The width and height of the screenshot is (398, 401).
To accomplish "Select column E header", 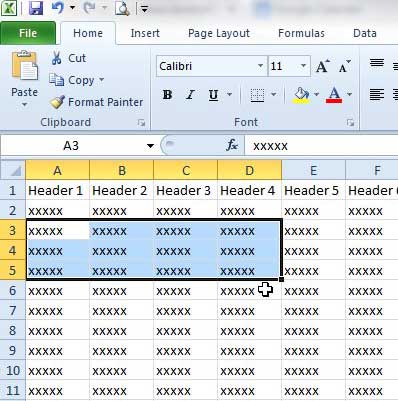I will coord(313,170).
